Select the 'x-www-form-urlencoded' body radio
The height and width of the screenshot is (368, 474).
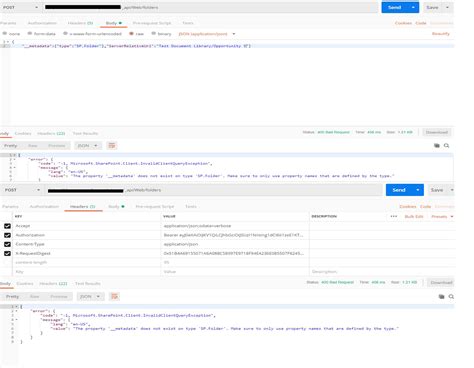[65, 34]
